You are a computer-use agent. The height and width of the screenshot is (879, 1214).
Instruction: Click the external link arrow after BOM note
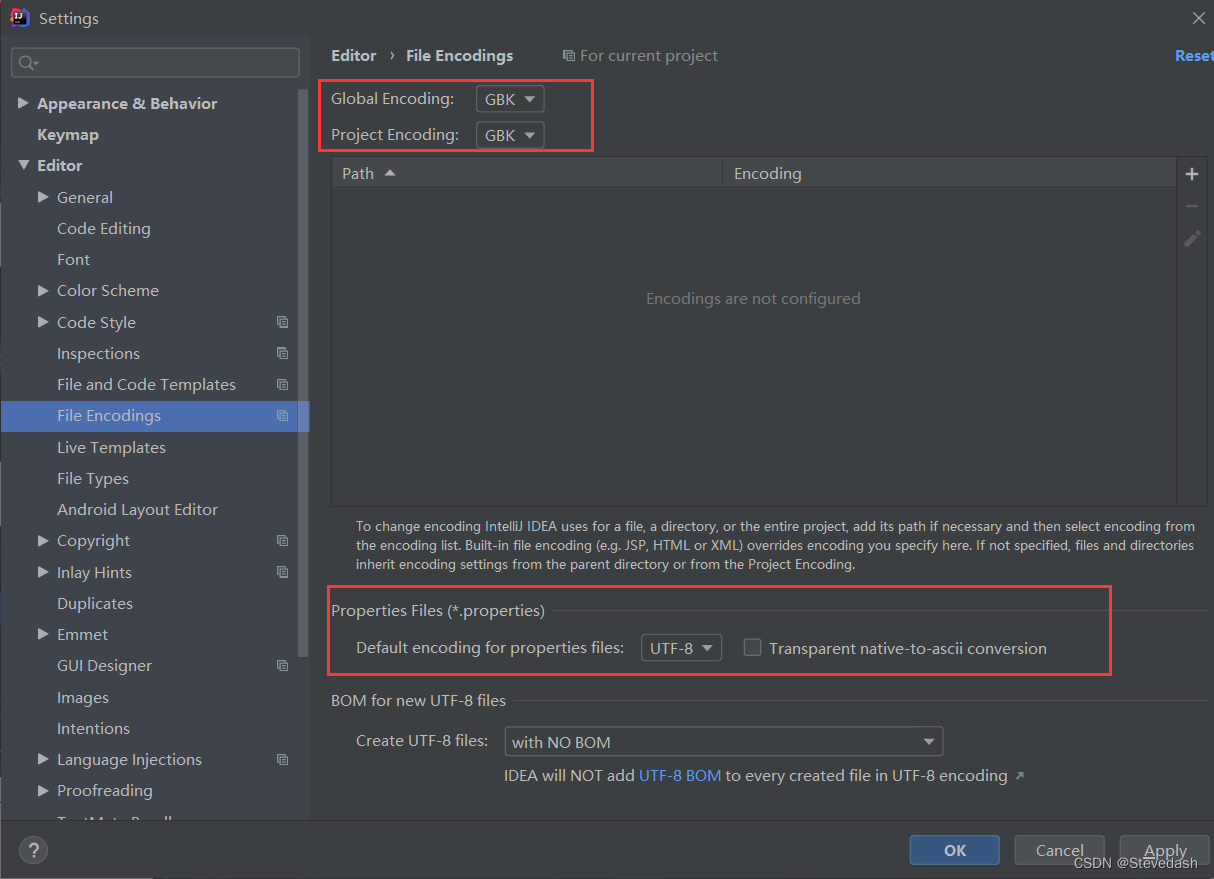coord(1020,776)
